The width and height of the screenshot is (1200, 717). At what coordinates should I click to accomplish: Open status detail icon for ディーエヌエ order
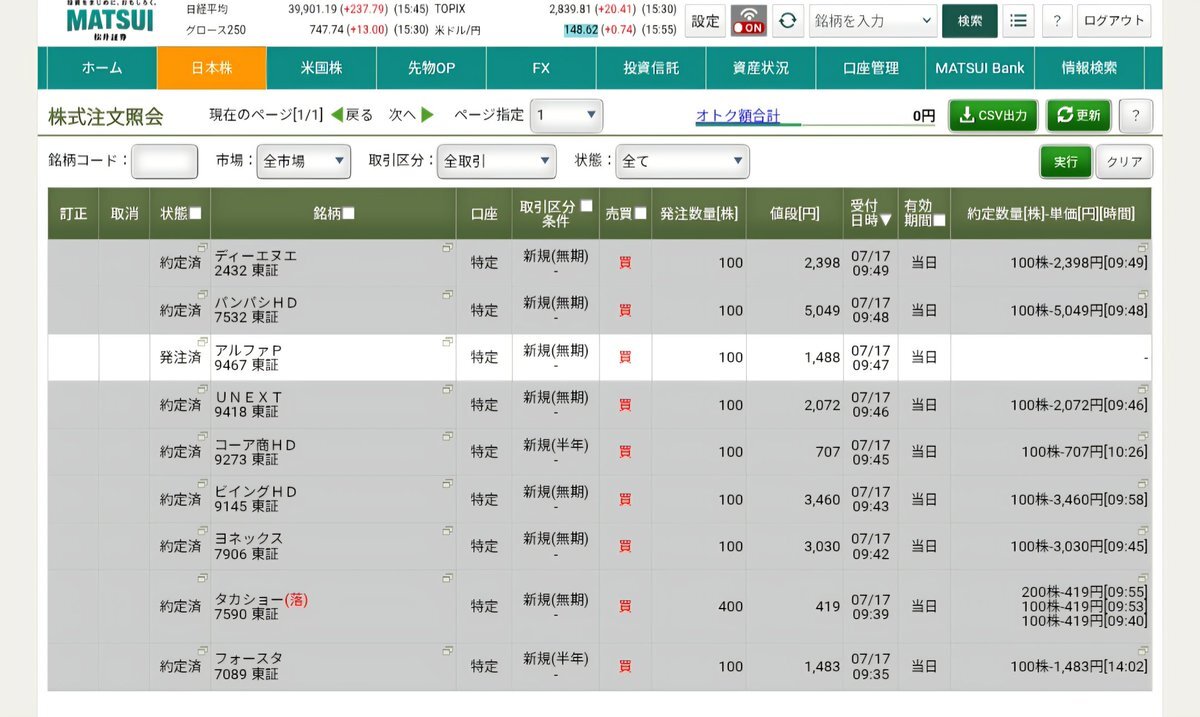[x=202, y=247]
